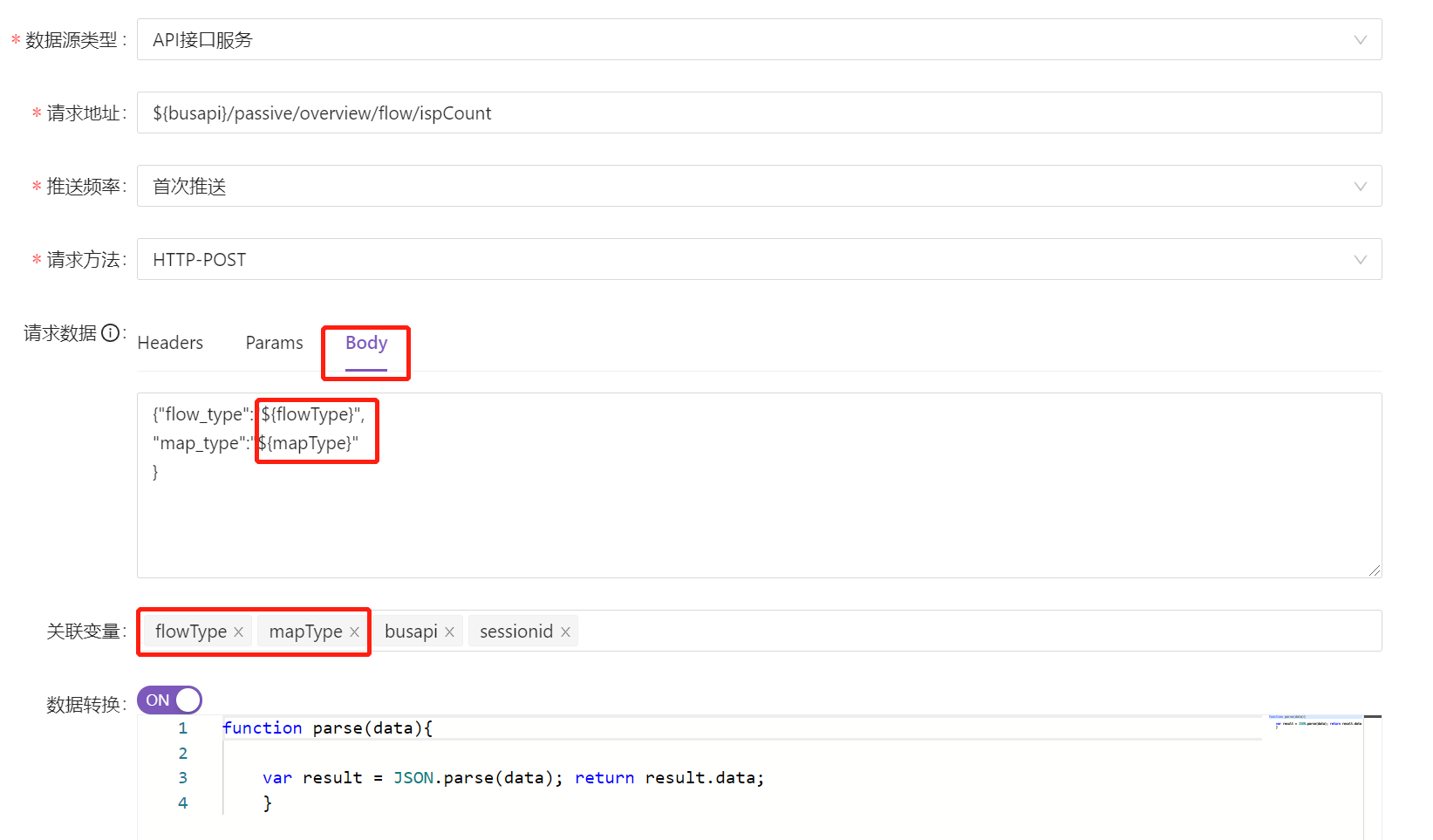Click the code editor minimap preview
The width and height of the screenshot is (1433, 840).
pyautogui.click(x=1314, y=722)
